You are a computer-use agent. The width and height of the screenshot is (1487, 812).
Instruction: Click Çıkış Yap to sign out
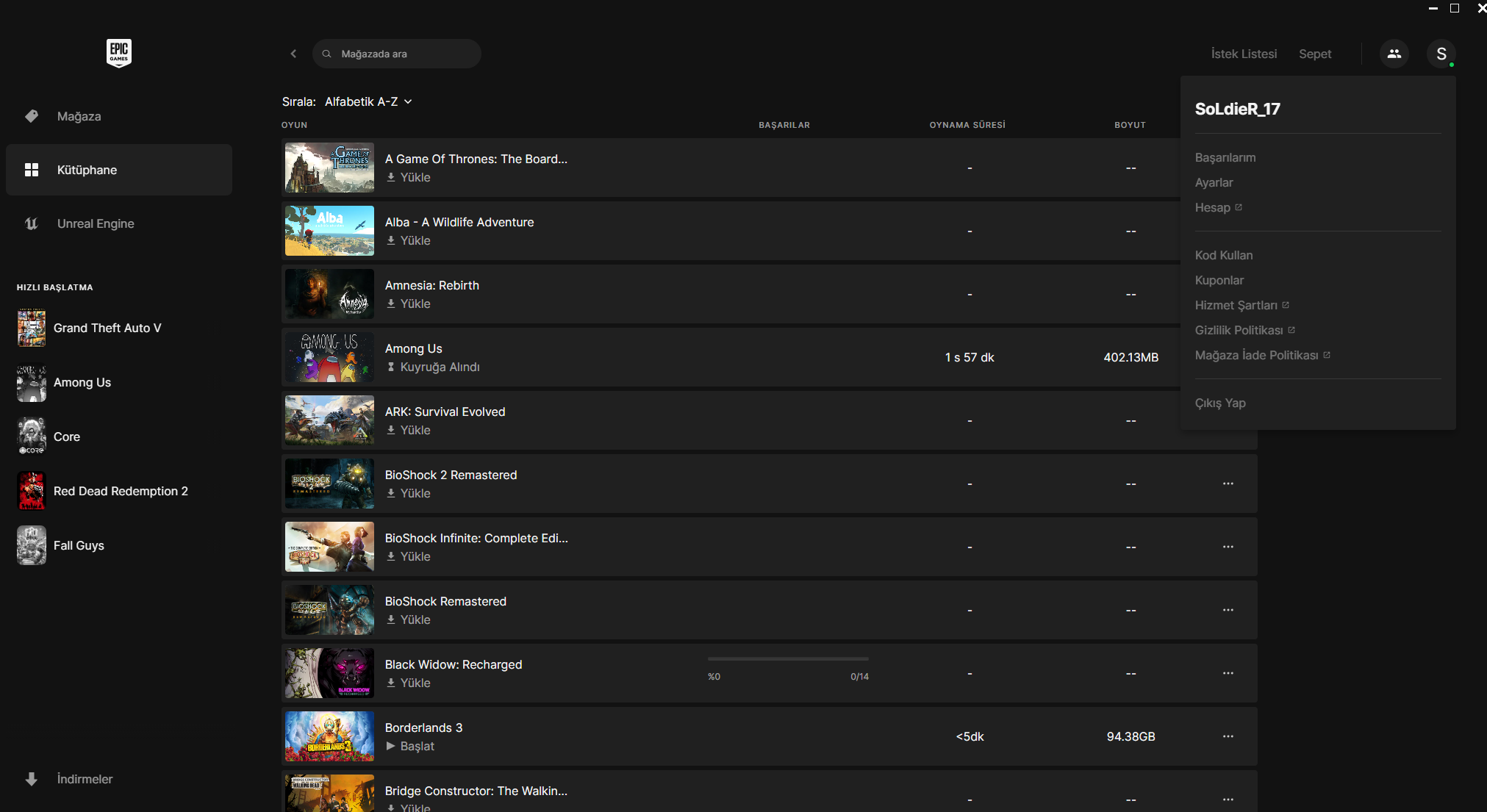coord(1220,403)
